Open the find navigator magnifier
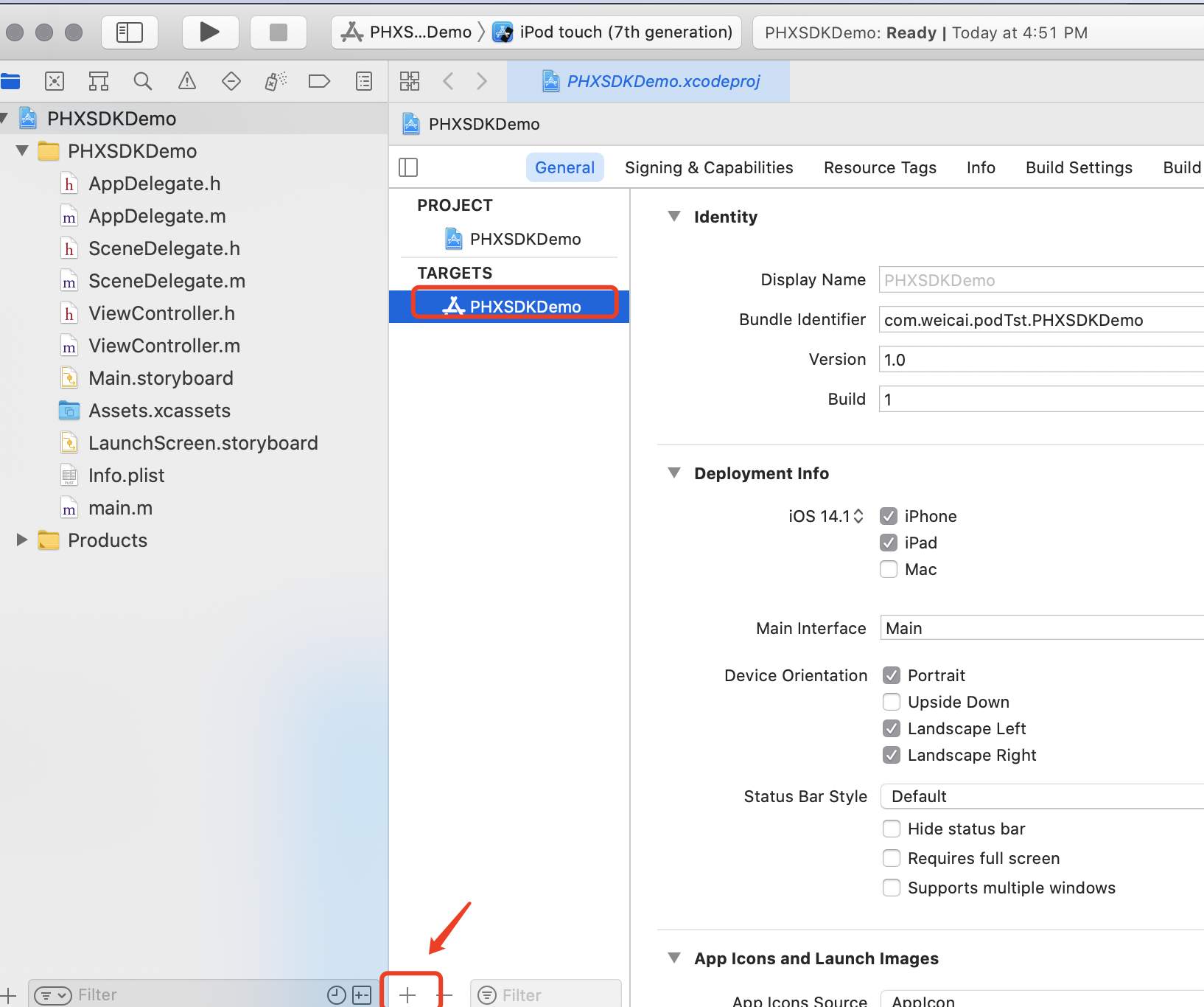 click(x=143, y=81)
